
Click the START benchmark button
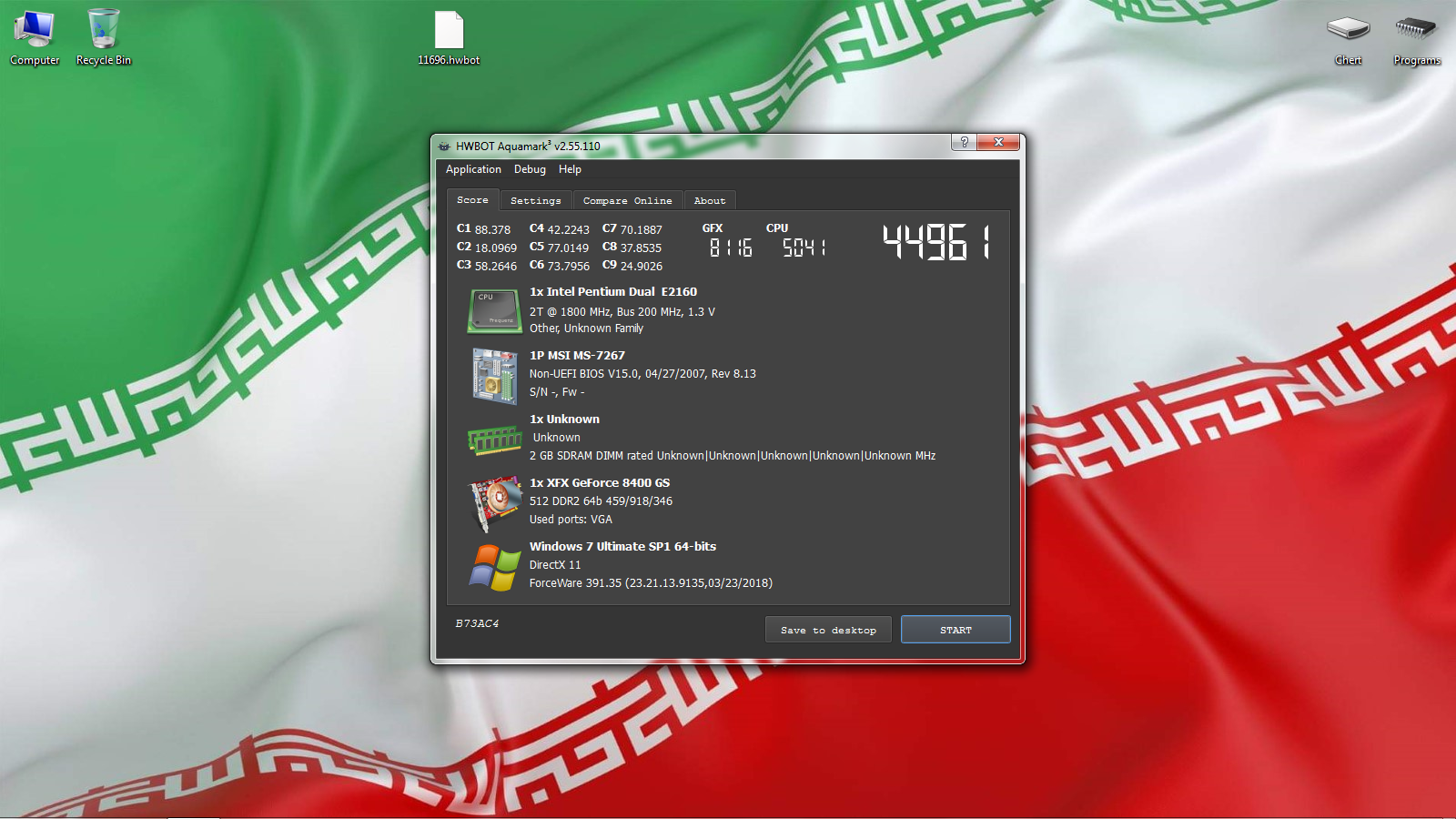(955, 630)
